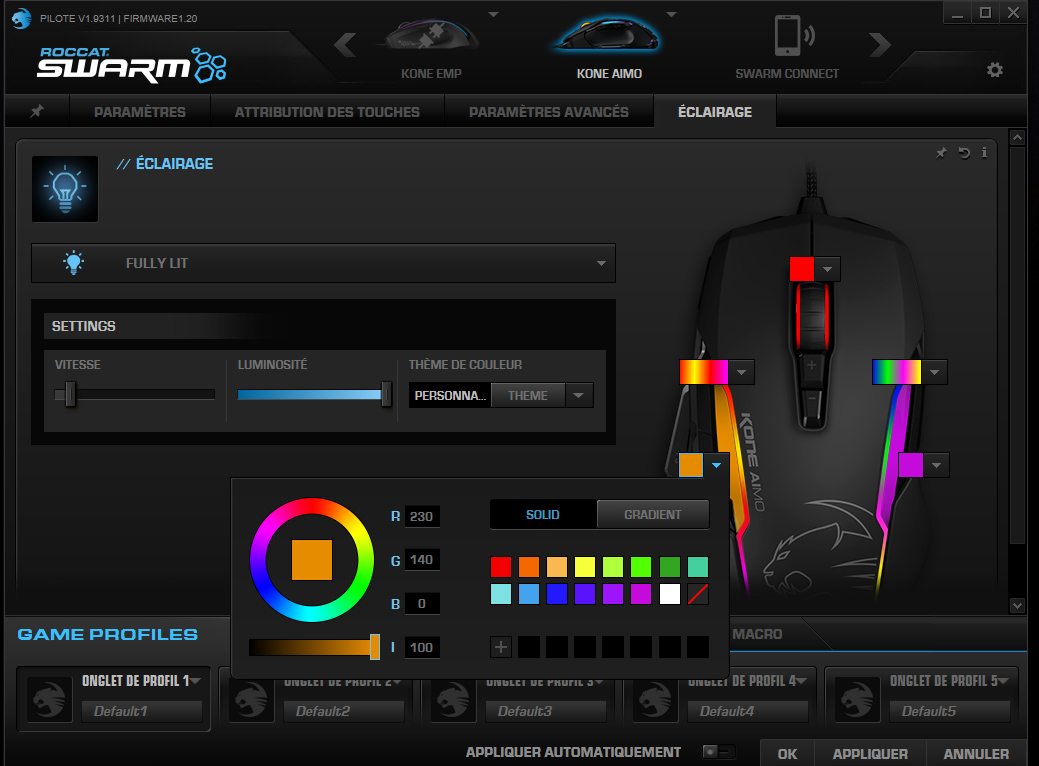Reset Éclairage panel with undo icon
This screenshot has width=1039, height=766.
[x=964, y=153]
